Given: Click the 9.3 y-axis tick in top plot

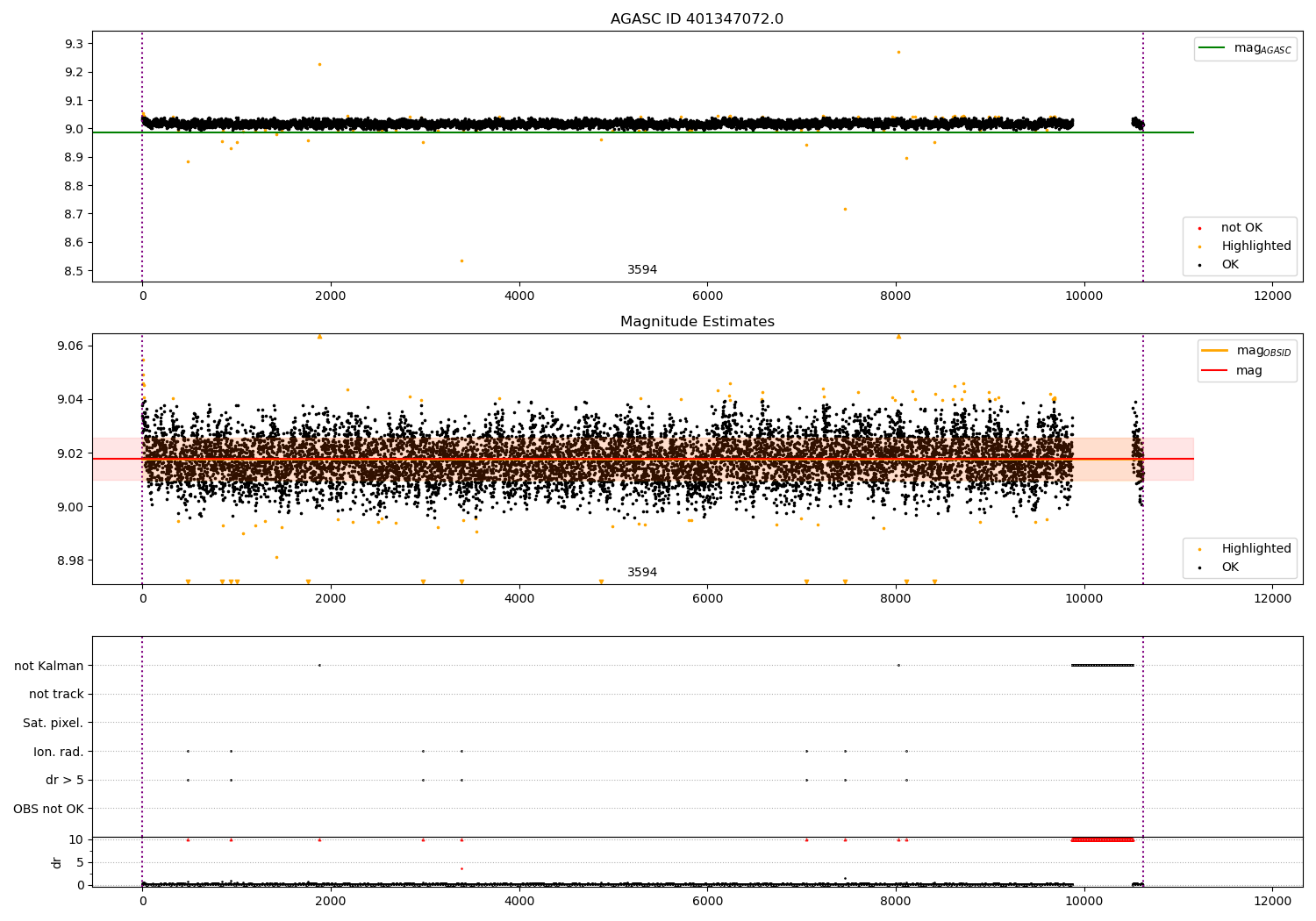Looking at the screenshot, I should pyautogui.click(x=74, y=44).
